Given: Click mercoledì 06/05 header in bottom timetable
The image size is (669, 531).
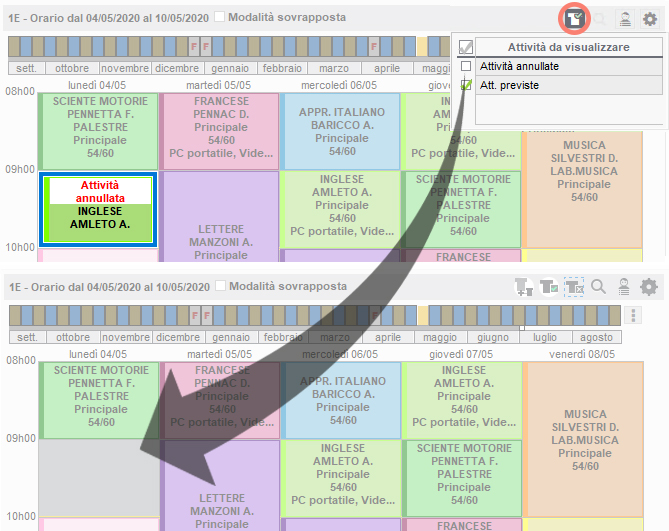Looking at the screenshot, I should click(340, 354).
